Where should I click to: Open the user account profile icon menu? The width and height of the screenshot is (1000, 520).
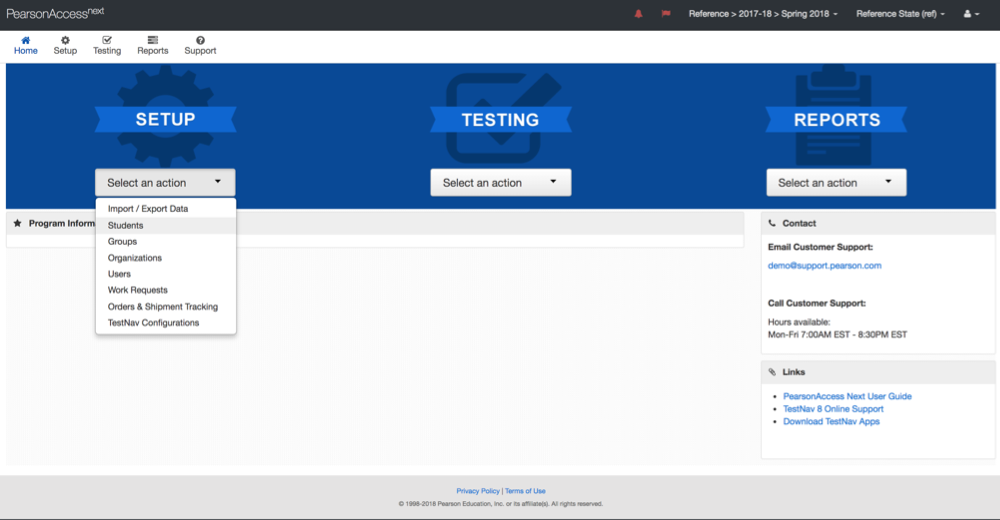pos(970,14)
